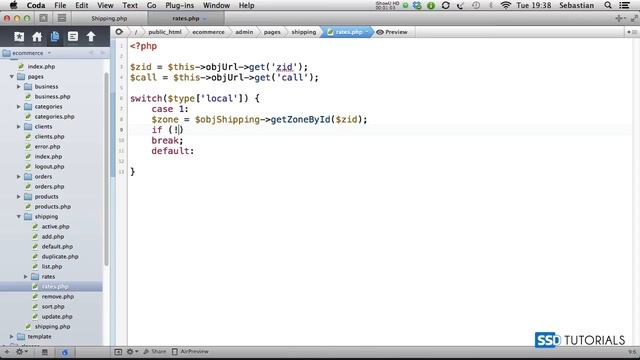Viewport: 640px width, 360px height.
Task: Click the list view icon in the sidebar footer
Action: pyautogui.click(x=44, y=352)
